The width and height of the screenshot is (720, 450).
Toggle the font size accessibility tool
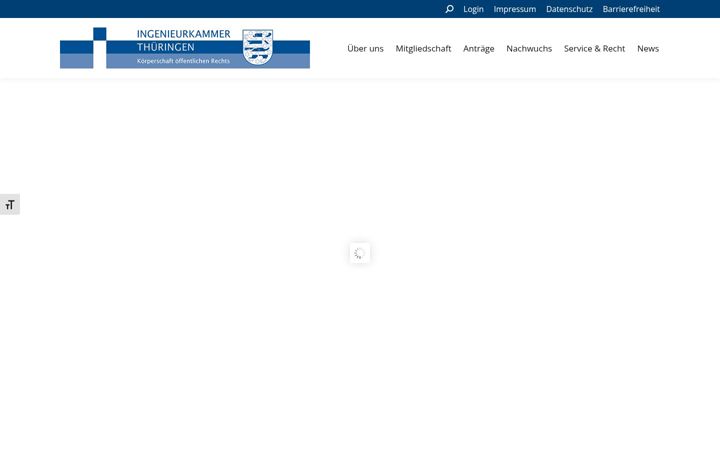10,204
